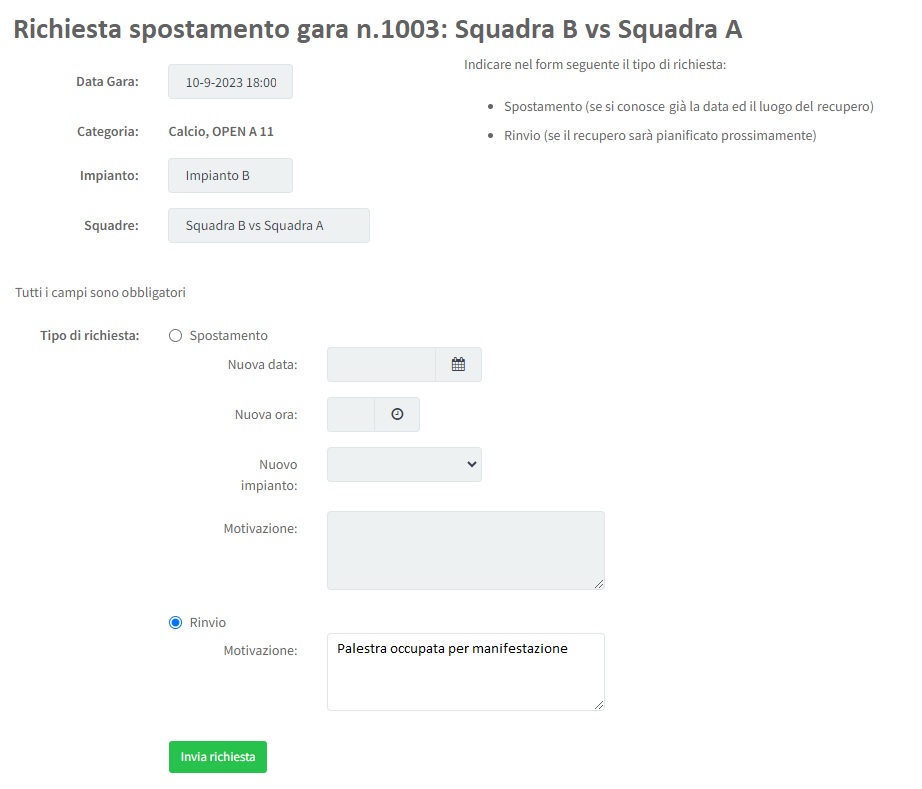Screen dimensions: 922x789
Task: Open the calendar picker for Nuova data
Action: [x=458, y=365]
